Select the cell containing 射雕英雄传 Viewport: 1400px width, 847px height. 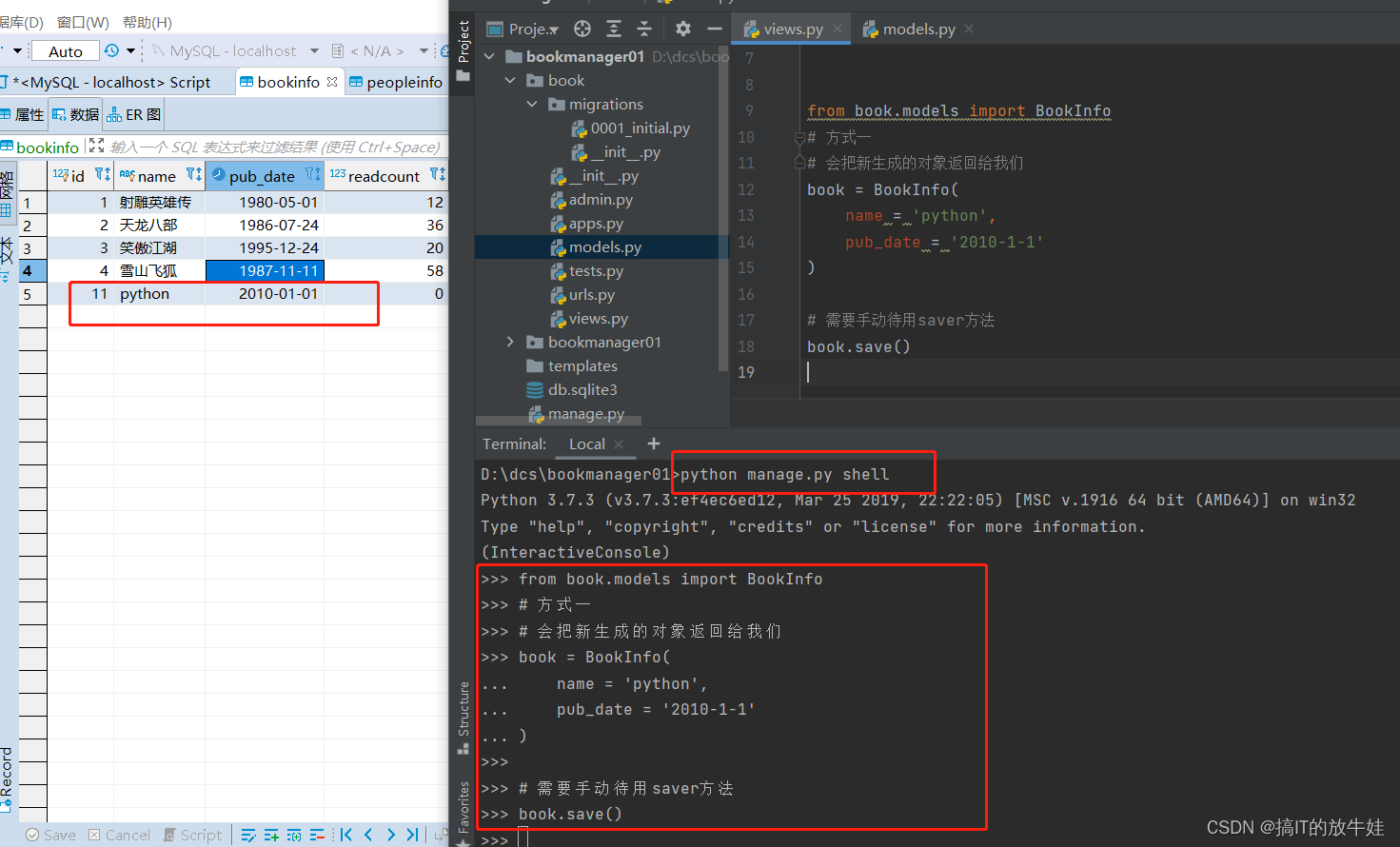[159, 202]
